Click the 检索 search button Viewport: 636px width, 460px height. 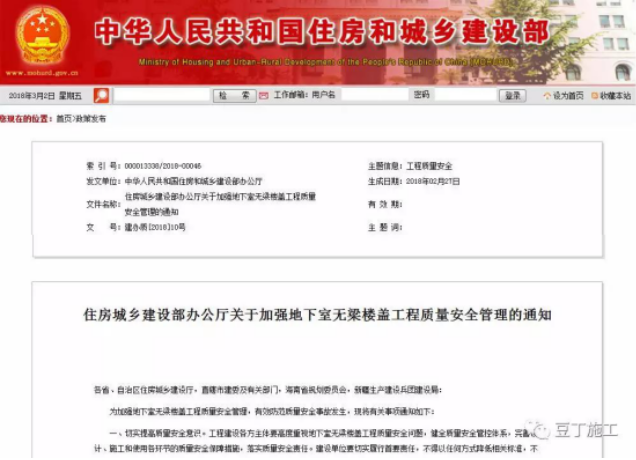pyautogui.click(x=234, y=96)
